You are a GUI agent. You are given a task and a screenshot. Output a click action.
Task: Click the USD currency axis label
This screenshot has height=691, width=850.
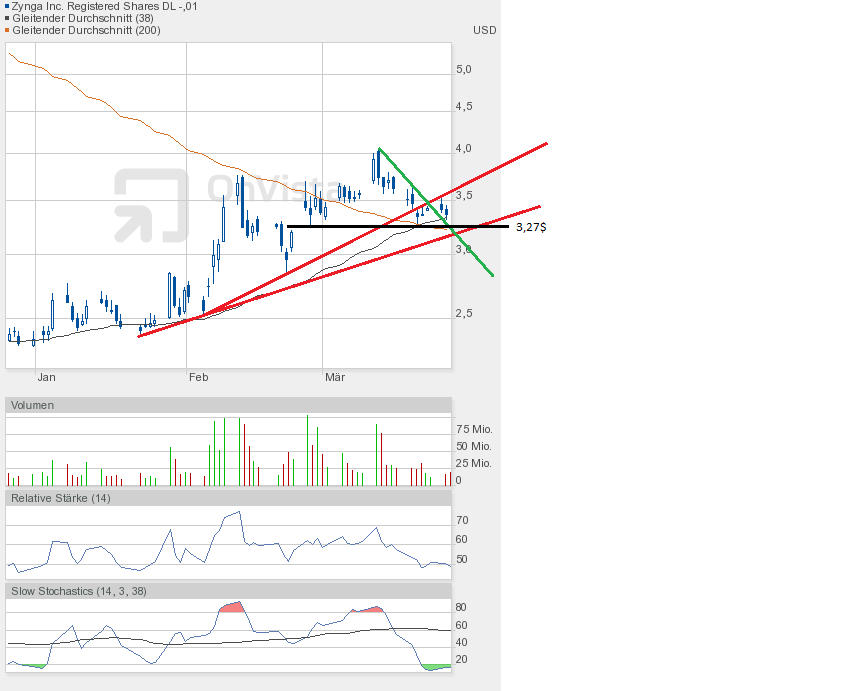coord(484,30)
